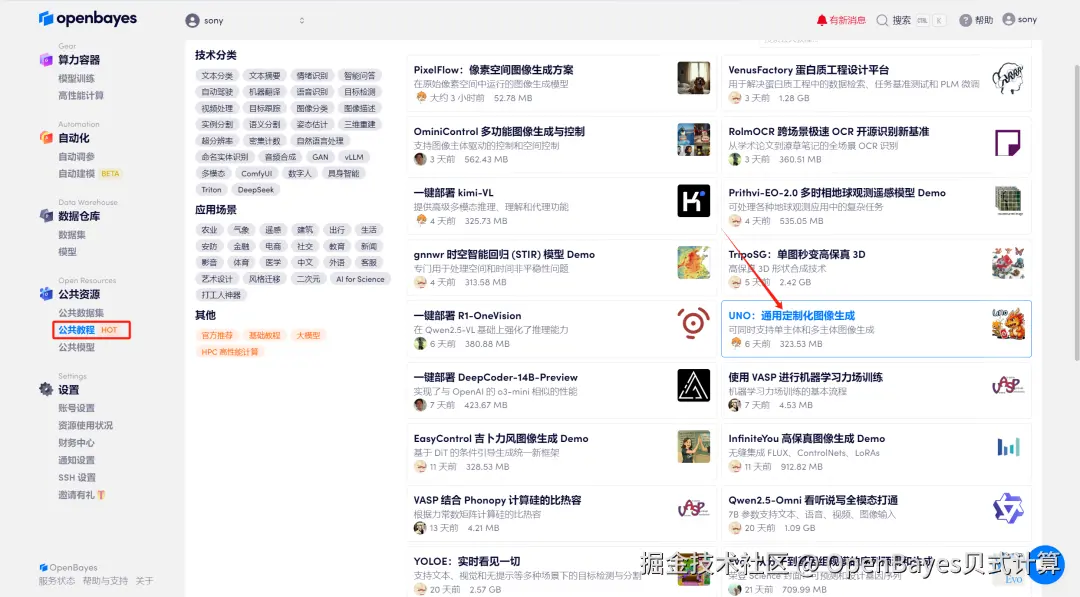Click the OpenBayes logo
The width and height of the screenshot is (1080, 597).
click(x=87, y=19)
